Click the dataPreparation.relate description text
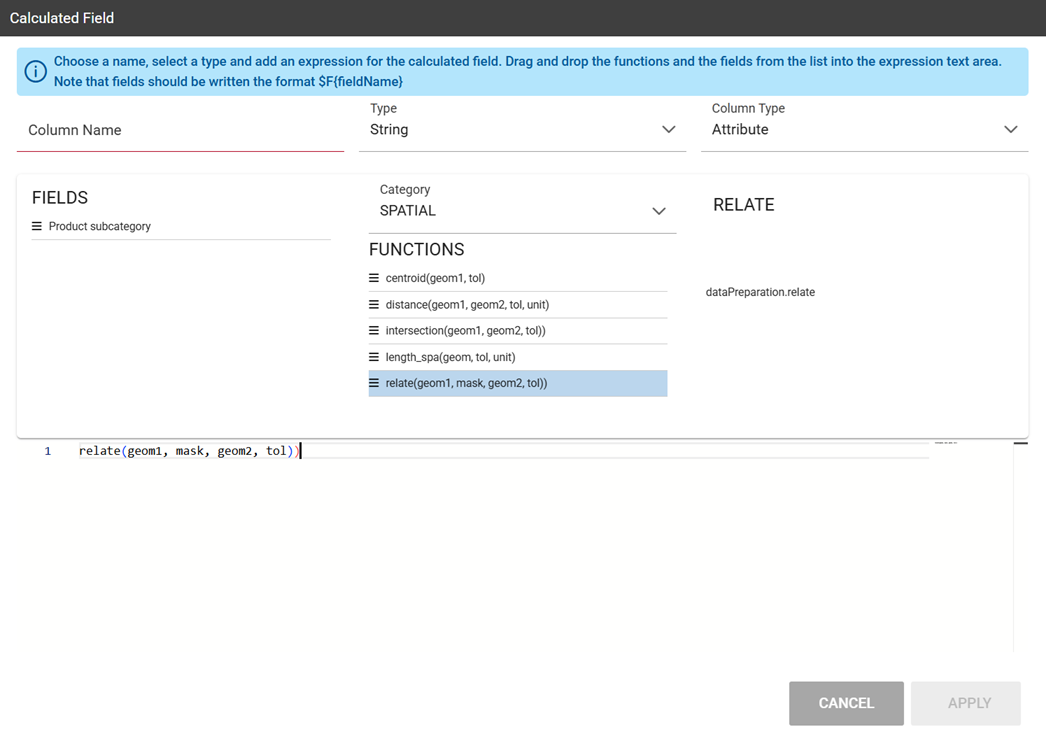1046x734 pixels. (760, 292)
